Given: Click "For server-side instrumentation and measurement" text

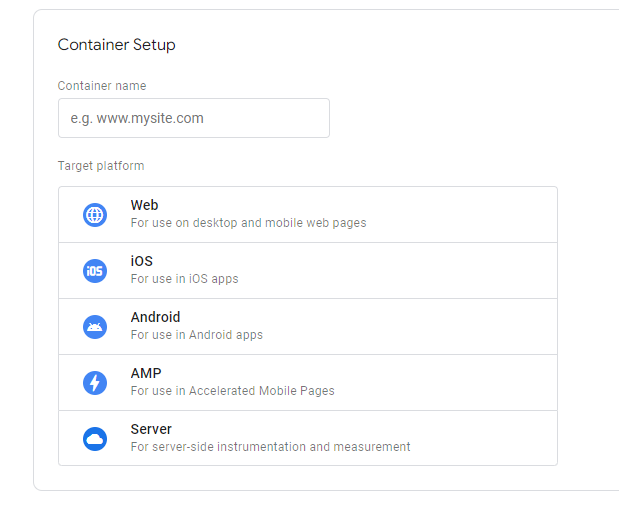Looking at the screenshot, I should 271,447.
